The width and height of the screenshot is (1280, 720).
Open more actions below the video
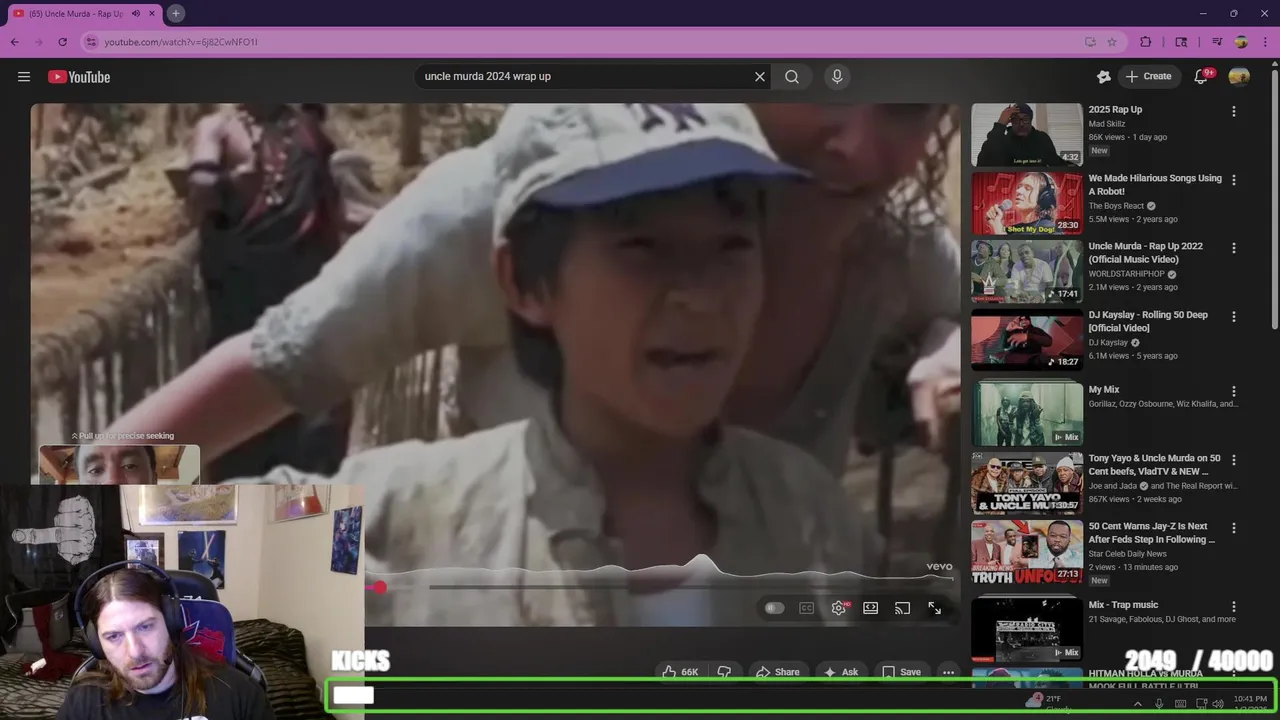pyautogui.click(x=948, y=672)
